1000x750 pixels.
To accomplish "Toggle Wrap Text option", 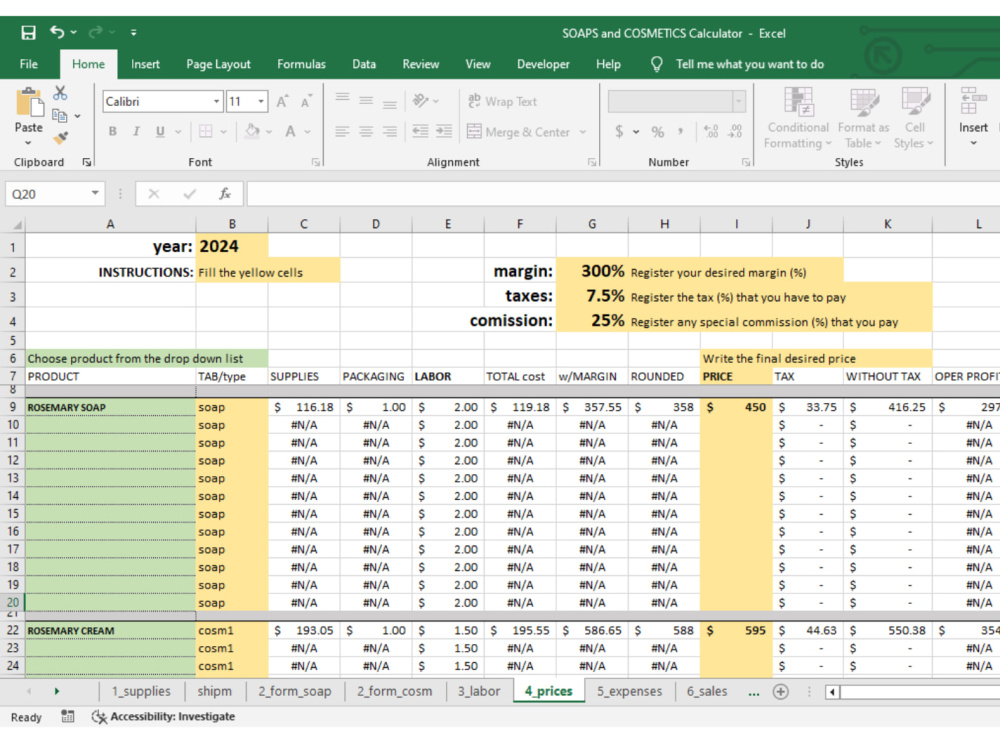I will point(503,101).
